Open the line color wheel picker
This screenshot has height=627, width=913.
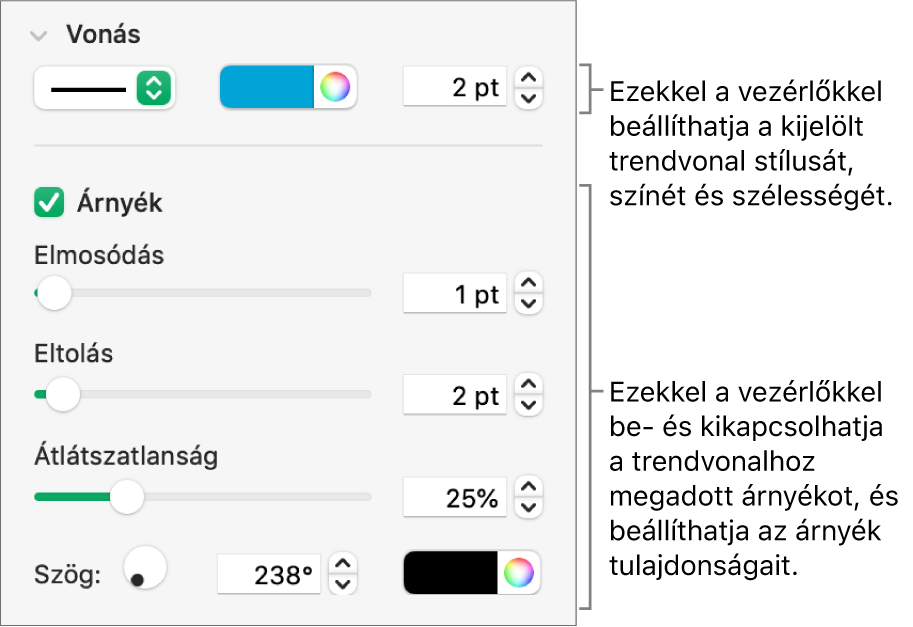click(x=335, y=88)
